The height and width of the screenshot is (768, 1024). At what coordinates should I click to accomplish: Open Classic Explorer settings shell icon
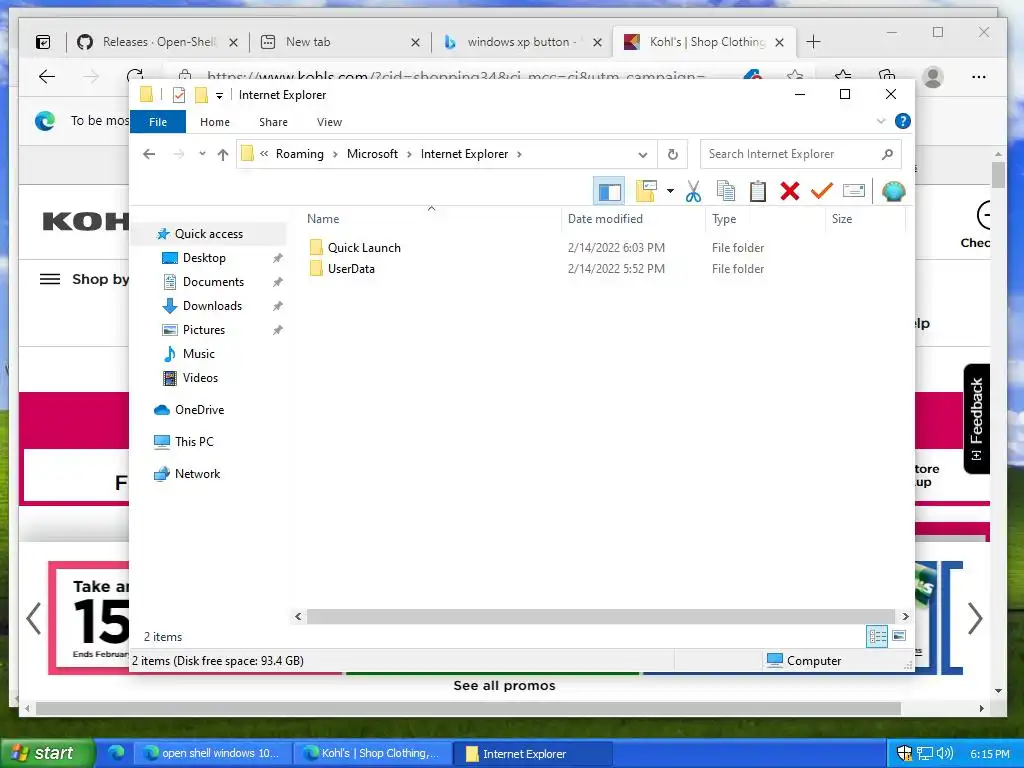click(x=893, y=191)
